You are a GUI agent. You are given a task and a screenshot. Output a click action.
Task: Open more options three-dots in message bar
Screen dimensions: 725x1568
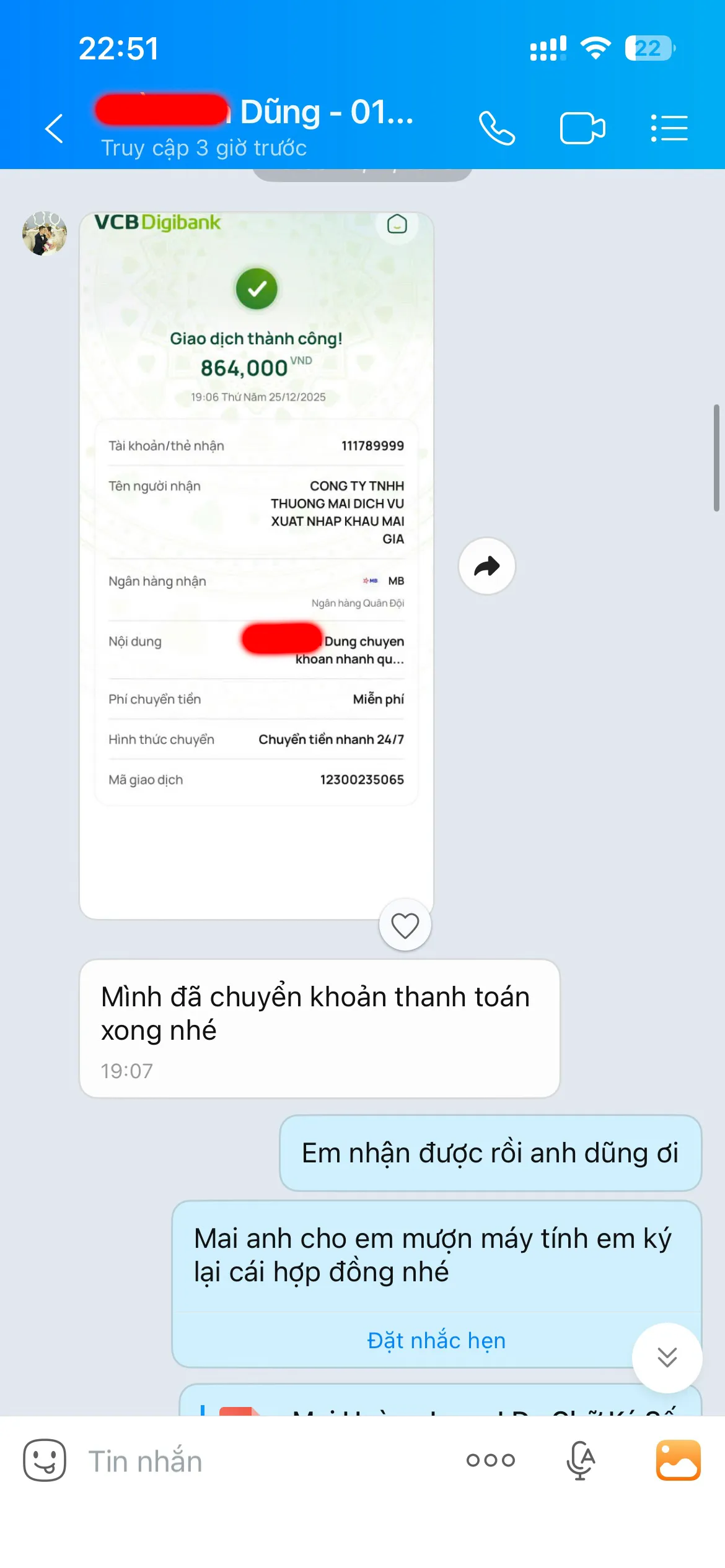pyautogui.click(x=491, y=1460)
